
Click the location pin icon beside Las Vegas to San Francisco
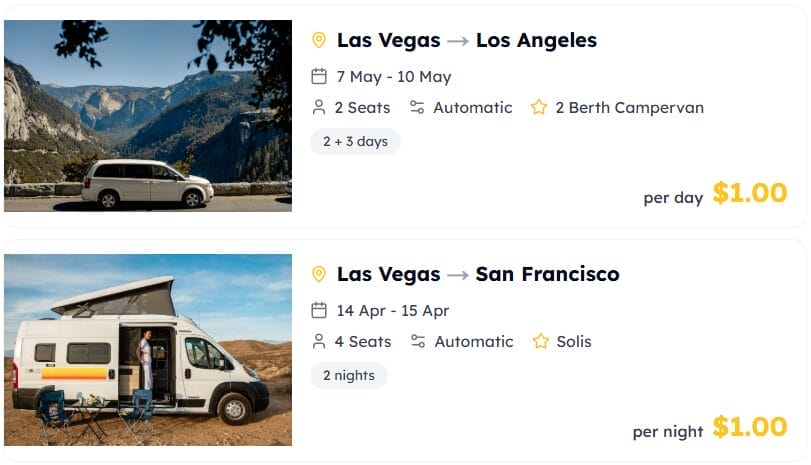(x=319, y=274)
